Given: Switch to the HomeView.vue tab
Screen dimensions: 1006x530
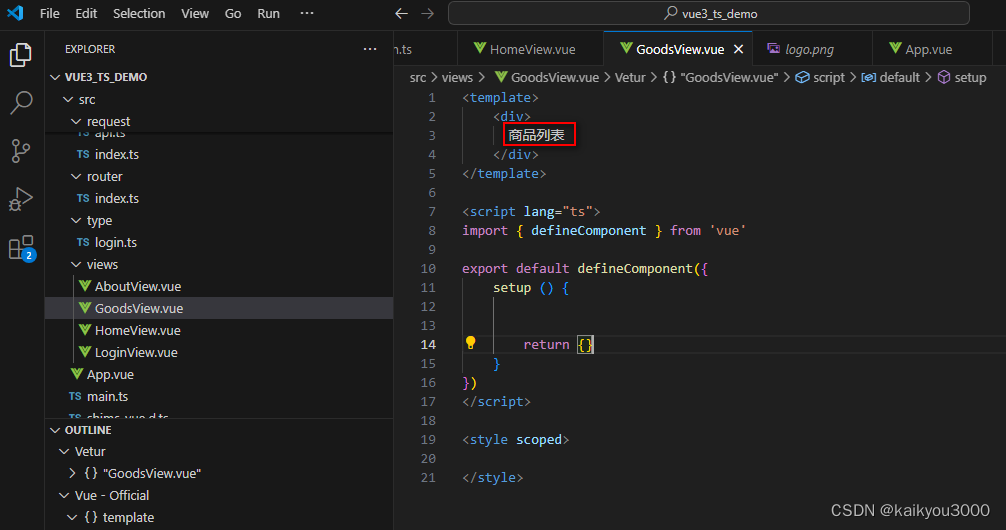Looking at the screenshot, I should point(531,49).
